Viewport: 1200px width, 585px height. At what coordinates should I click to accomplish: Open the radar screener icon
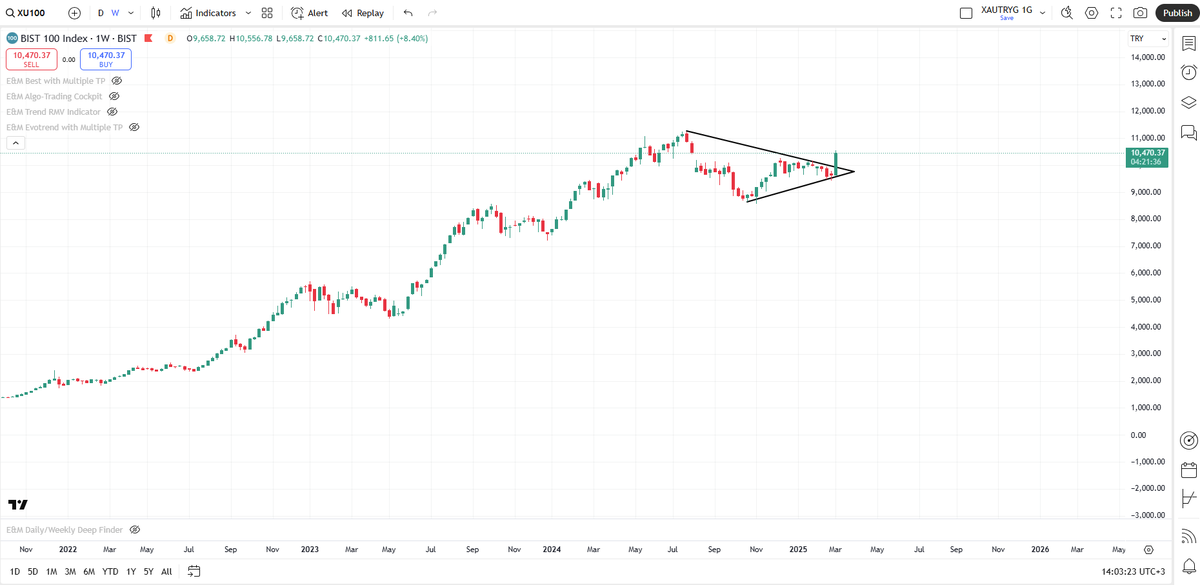(1189, 440)
